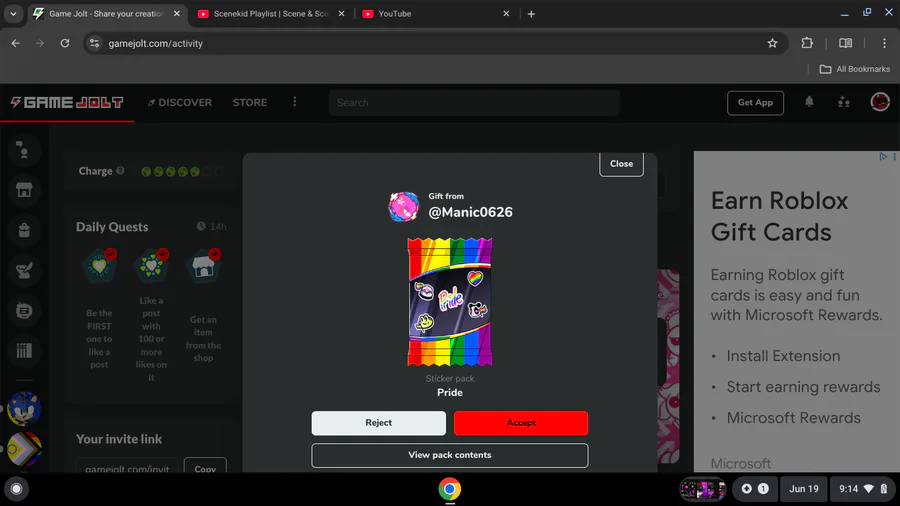Screen dimensions: 900x506
Task: Open a new browser tab
Action: (x=531, y=14)
